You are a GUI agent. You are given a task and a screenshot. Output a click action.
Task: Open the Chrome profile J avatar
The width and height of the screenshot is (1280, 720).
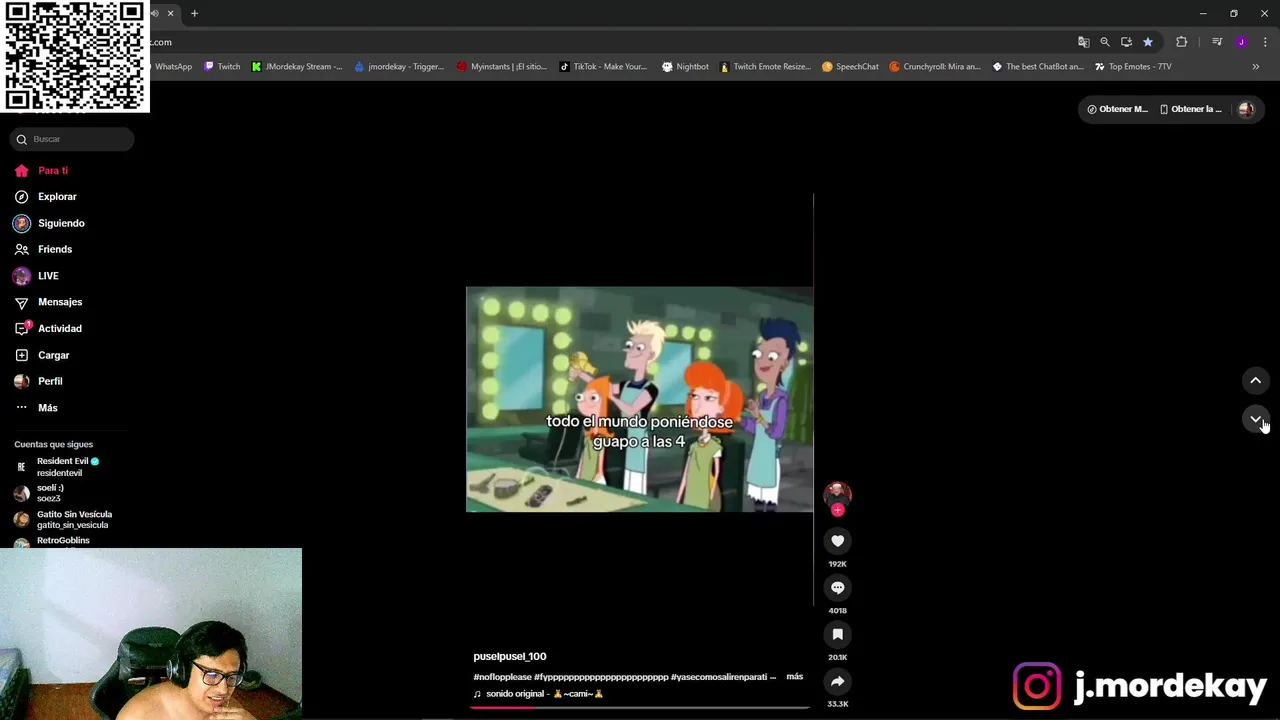click(1241, 42)
